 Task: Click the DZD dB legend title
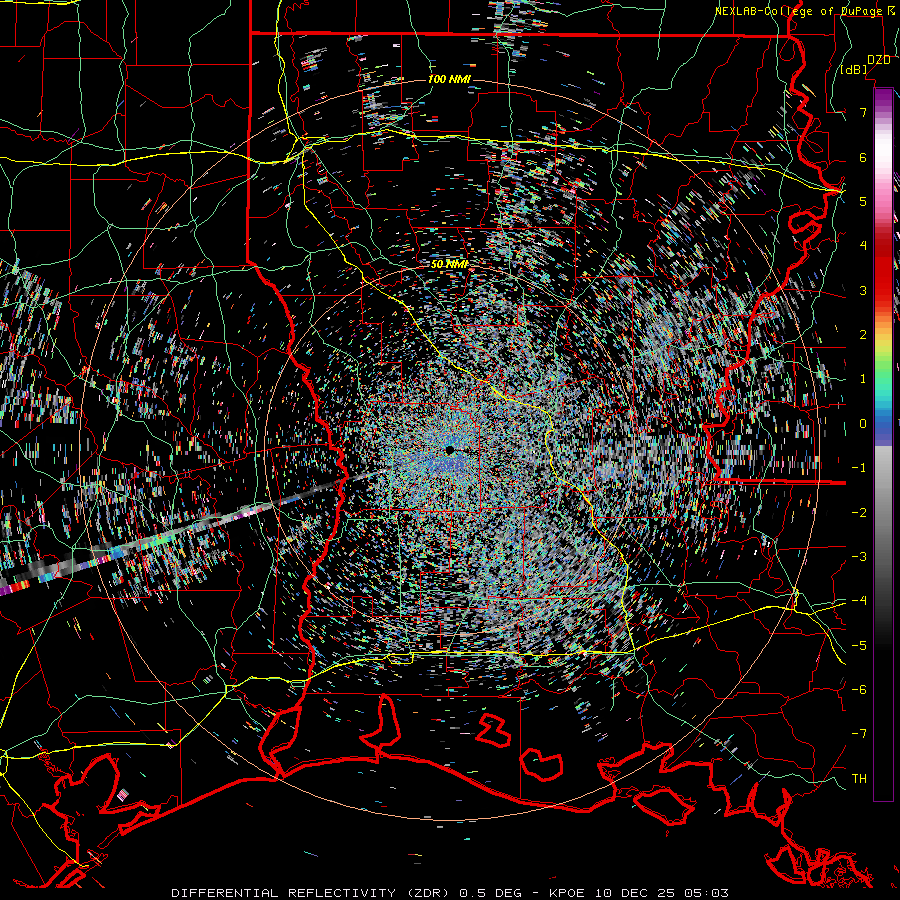point(867,64)
